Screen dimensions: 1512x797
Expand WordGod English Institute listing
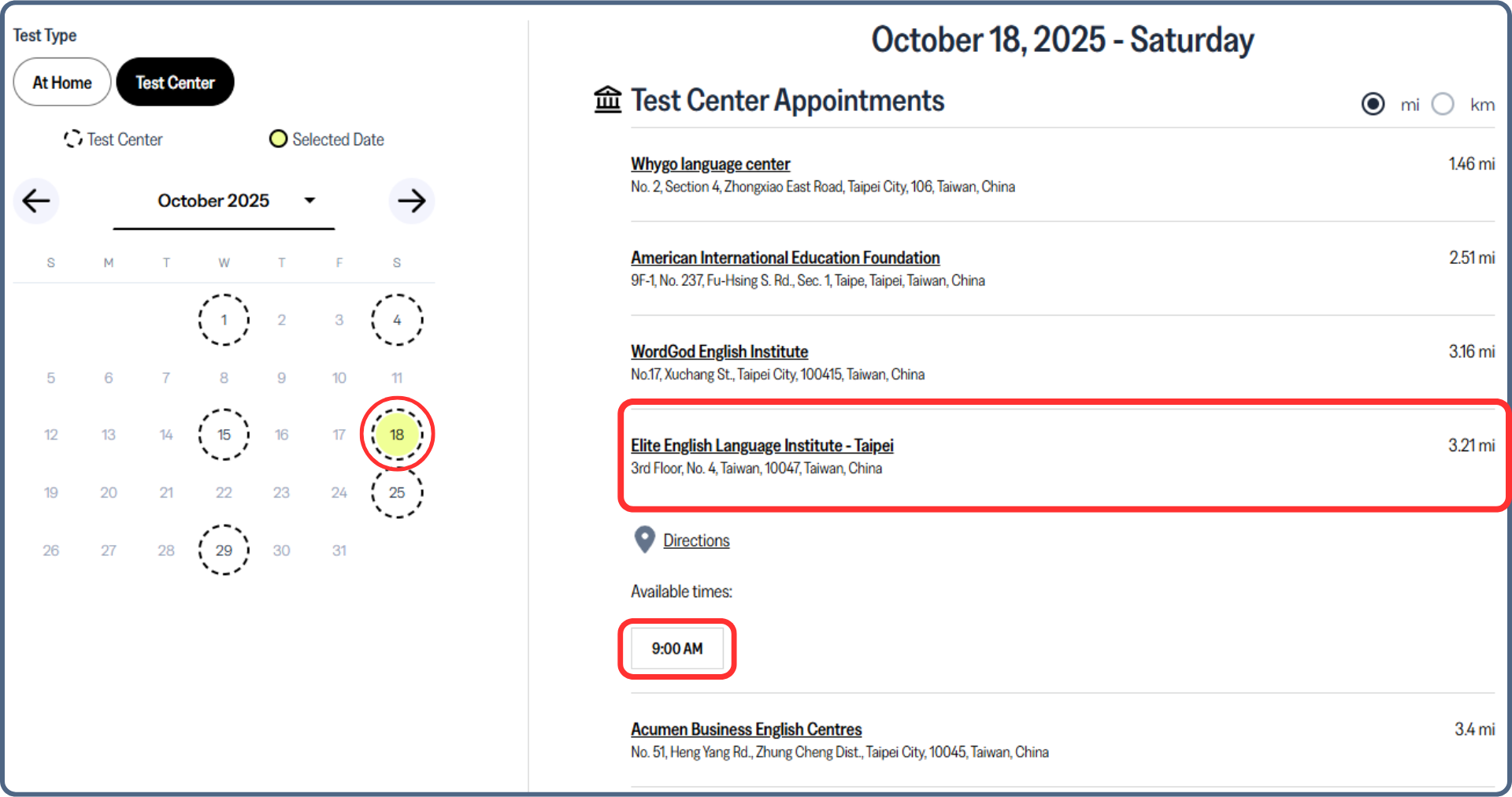719,352
